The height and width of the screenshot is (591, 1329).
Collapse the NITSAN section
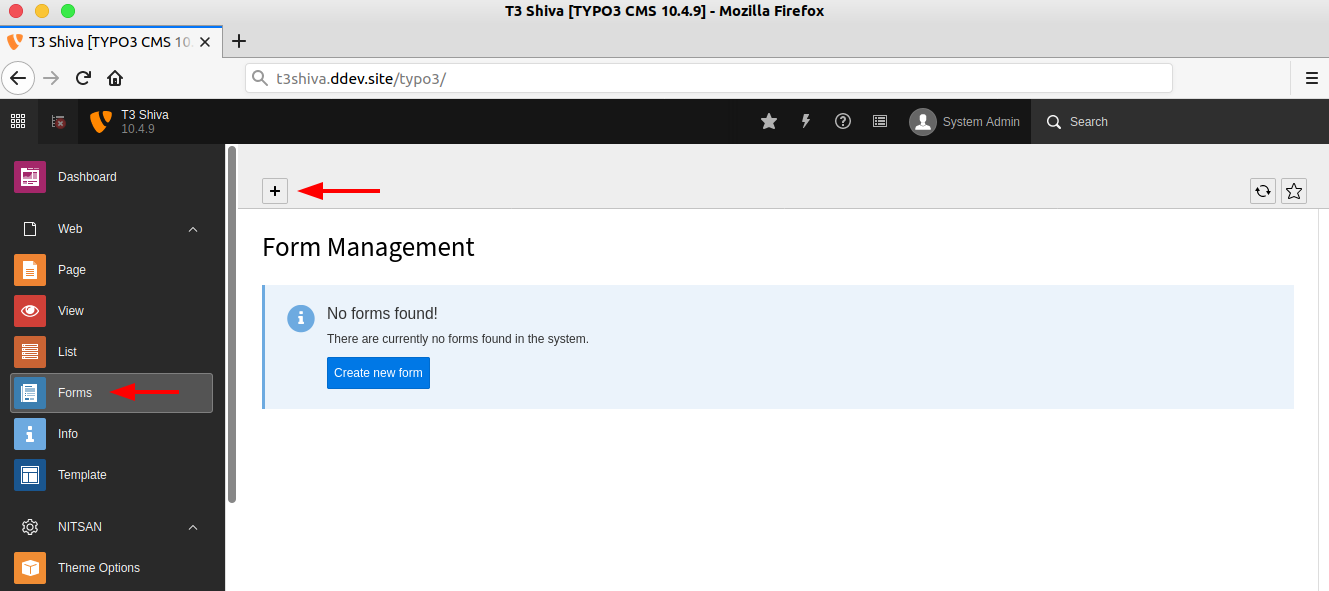(192, 526)
